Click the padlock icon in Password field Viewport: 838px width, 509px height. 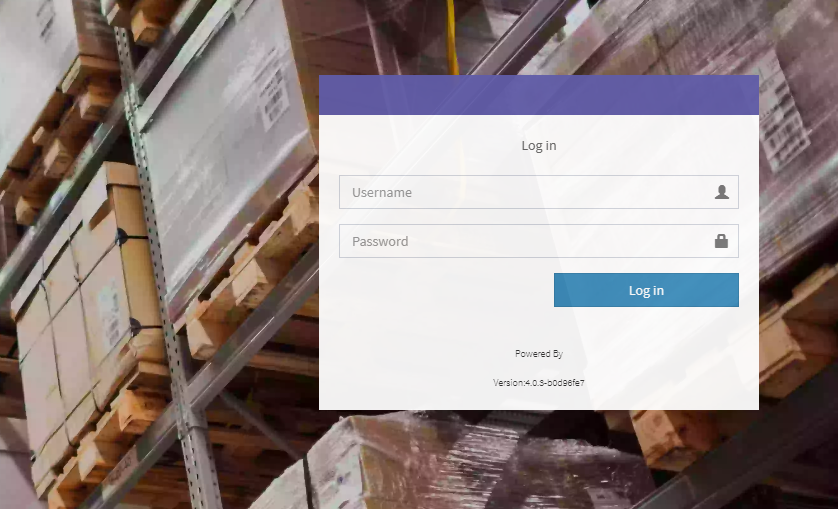721,241
